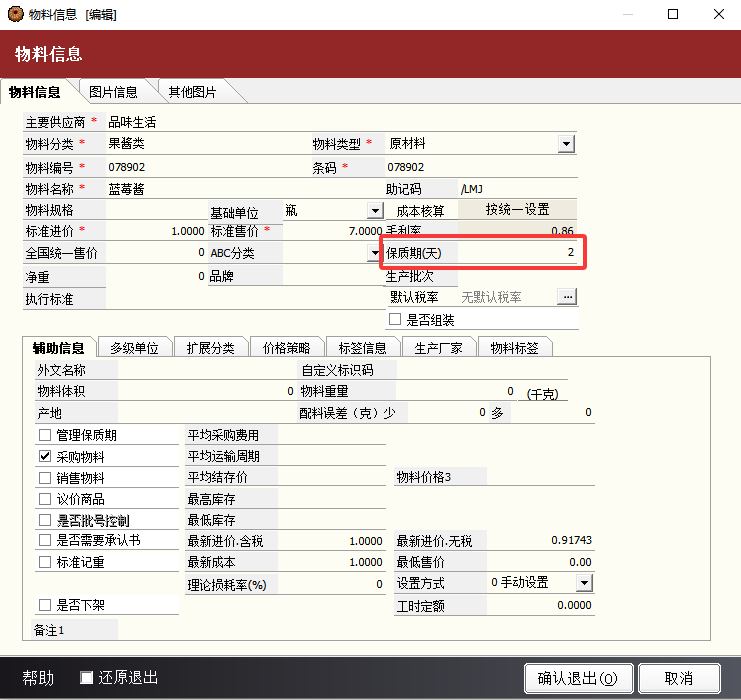Expand the 基础单位 dropdown arrow
The image size is (741, 700).
pyautogui.click(x=375, y=210)
